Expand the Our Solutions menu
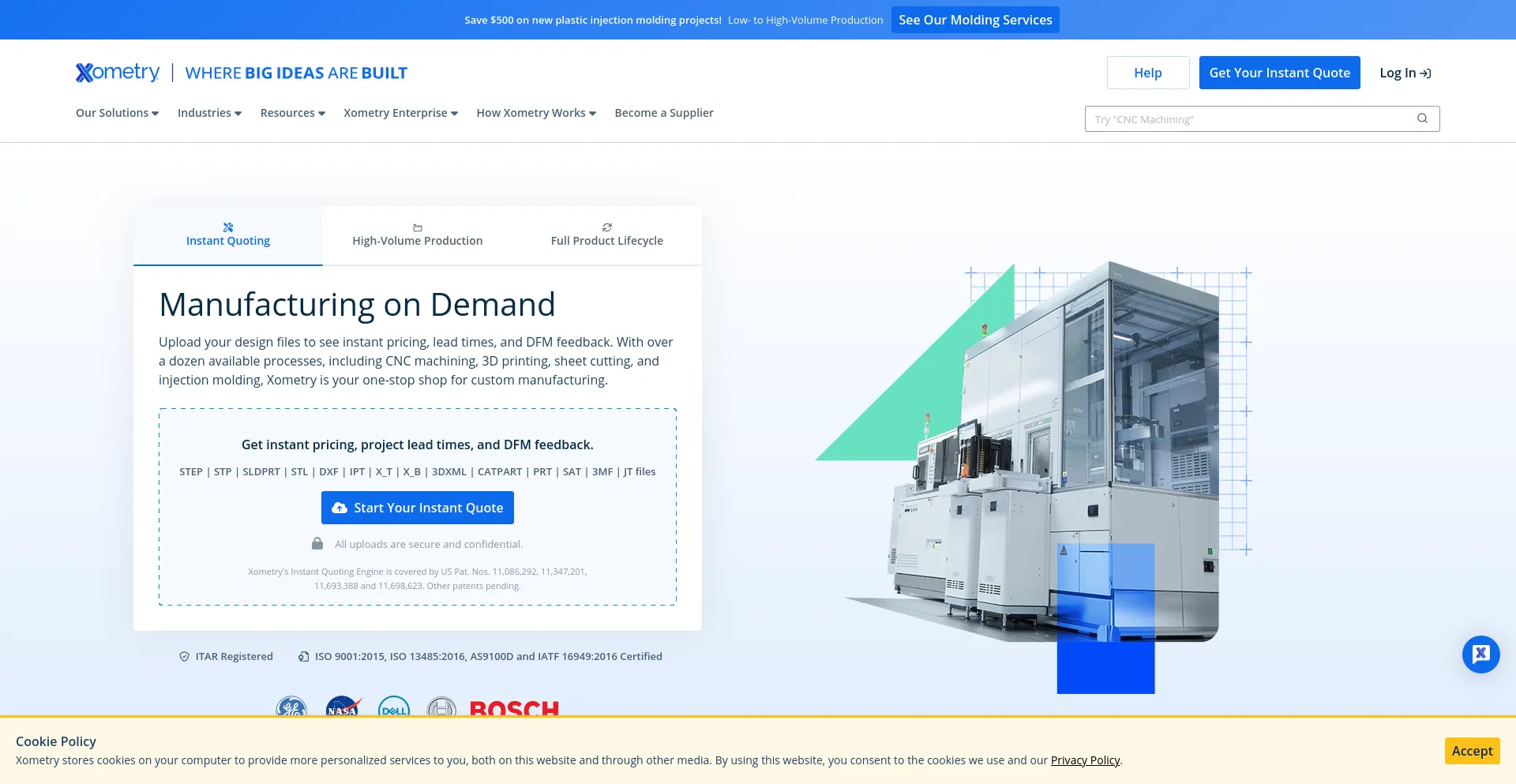This screenshot has width=1516, height=784. tap(116, 113)
